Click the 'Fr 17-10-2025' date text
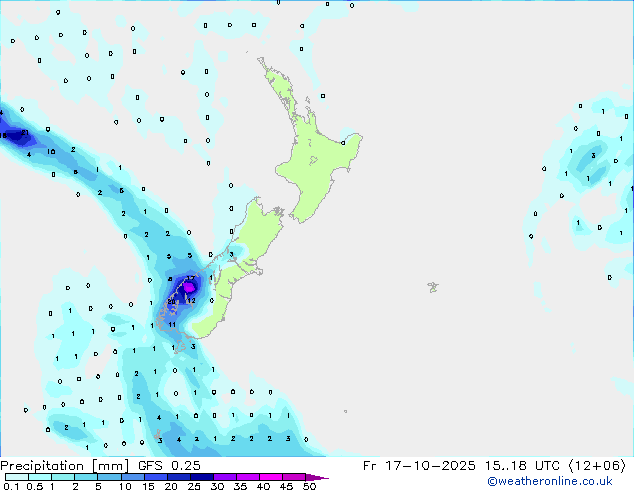This screenshot has width=634, height=490. (419, 466)
